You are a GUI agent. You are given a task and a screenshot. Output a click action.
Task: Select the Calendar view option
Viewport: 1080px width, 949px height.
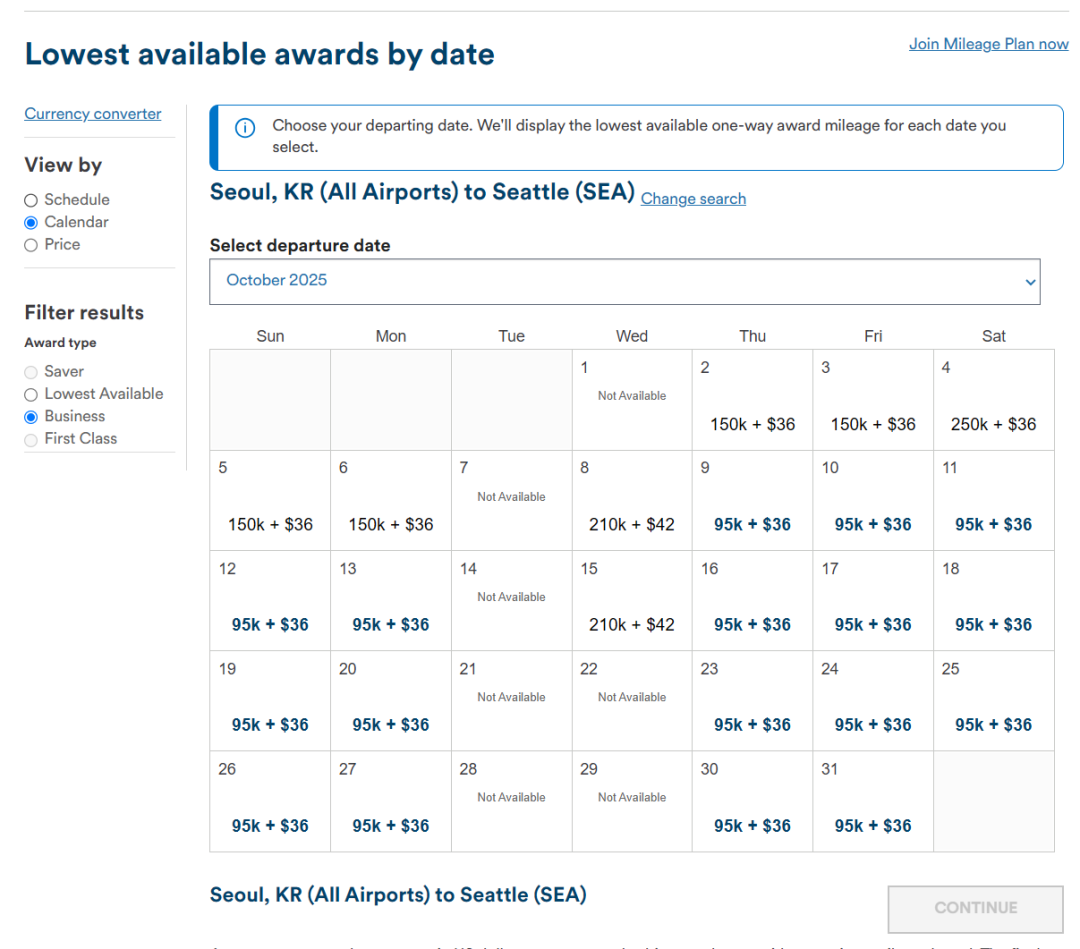pyautogui.click(x=31, y=222)
